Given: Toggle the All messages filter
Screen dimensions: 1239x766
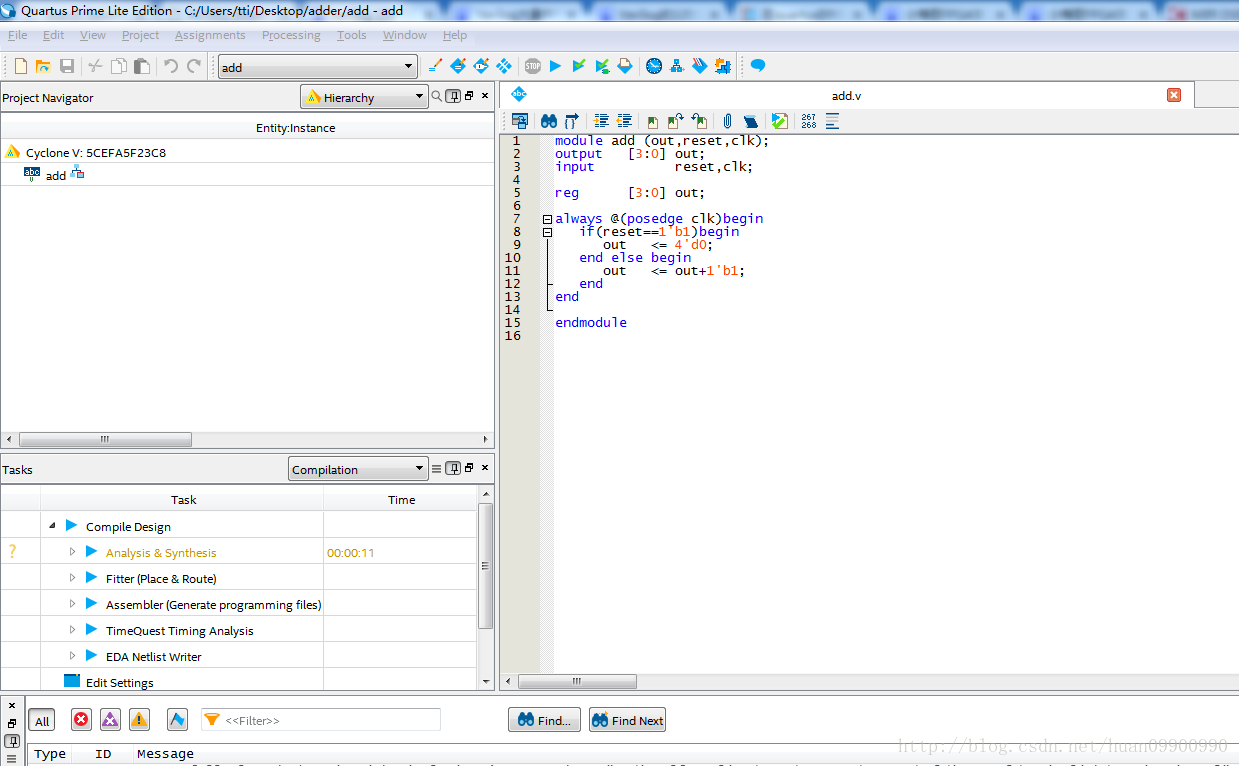Looking at the screenshot, I should point(42,721).
